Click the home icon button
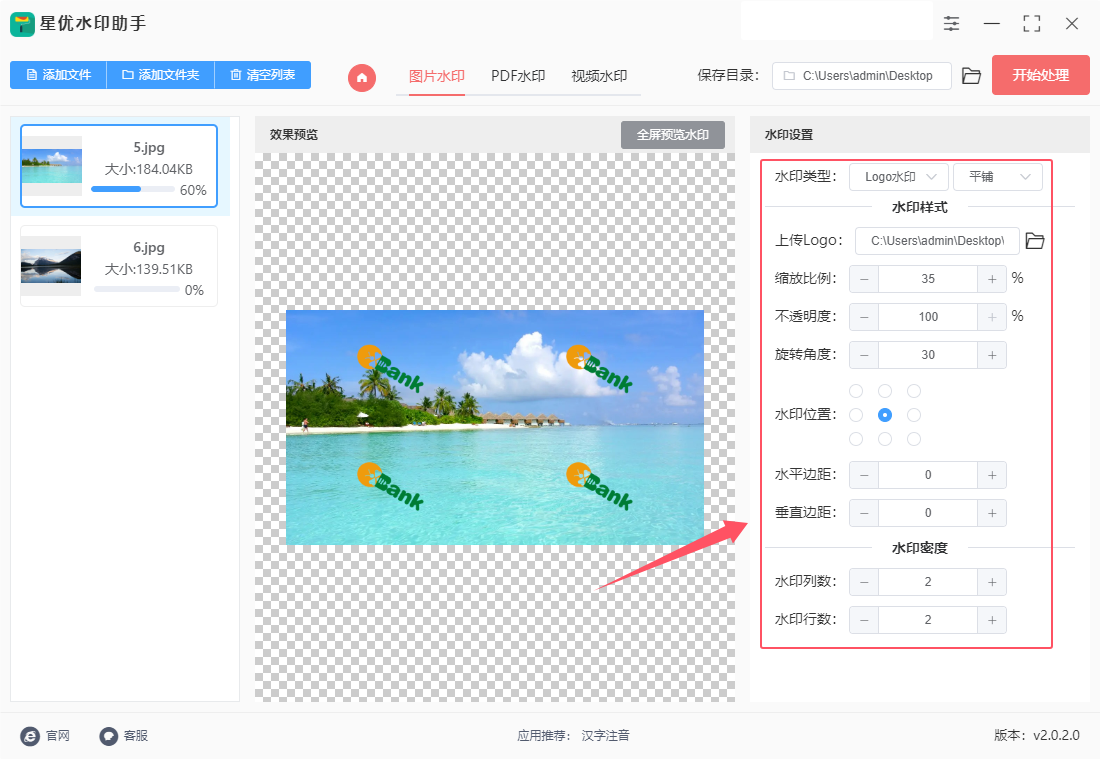1100x760 pixels. tap(362, 77)
